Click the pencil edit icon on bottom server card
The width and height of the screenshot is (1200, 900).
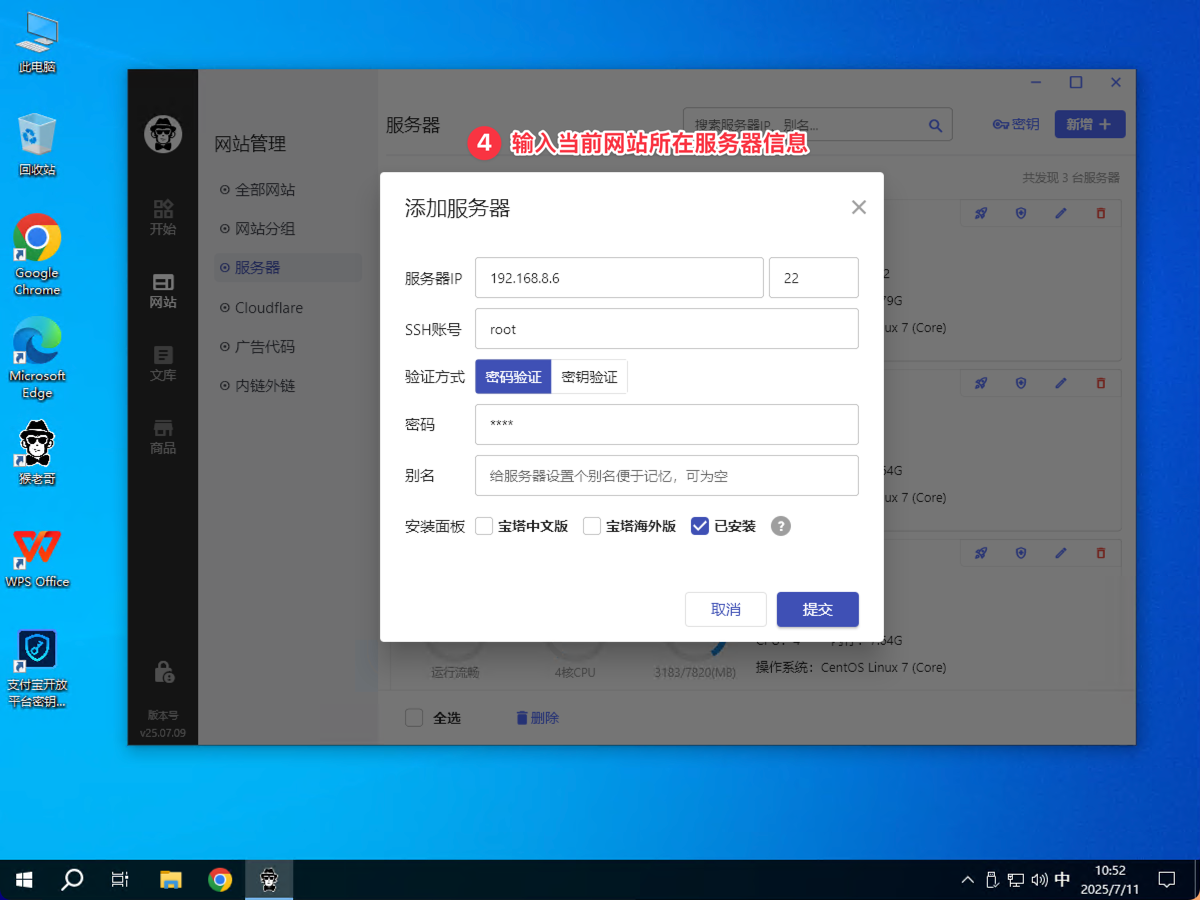(x=1061, y=553)
